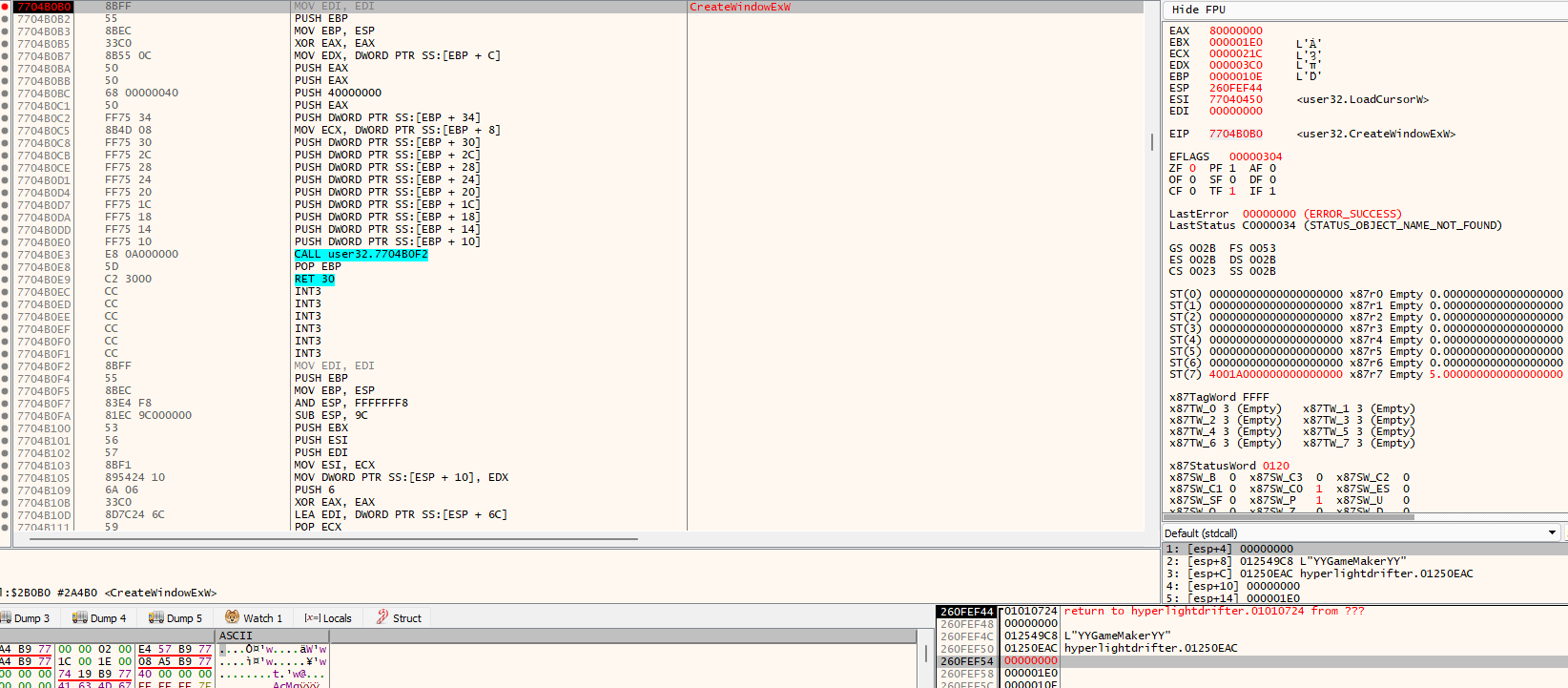
Task: Click the Dump 3 tab icon
Action: [x=5, y=617]
